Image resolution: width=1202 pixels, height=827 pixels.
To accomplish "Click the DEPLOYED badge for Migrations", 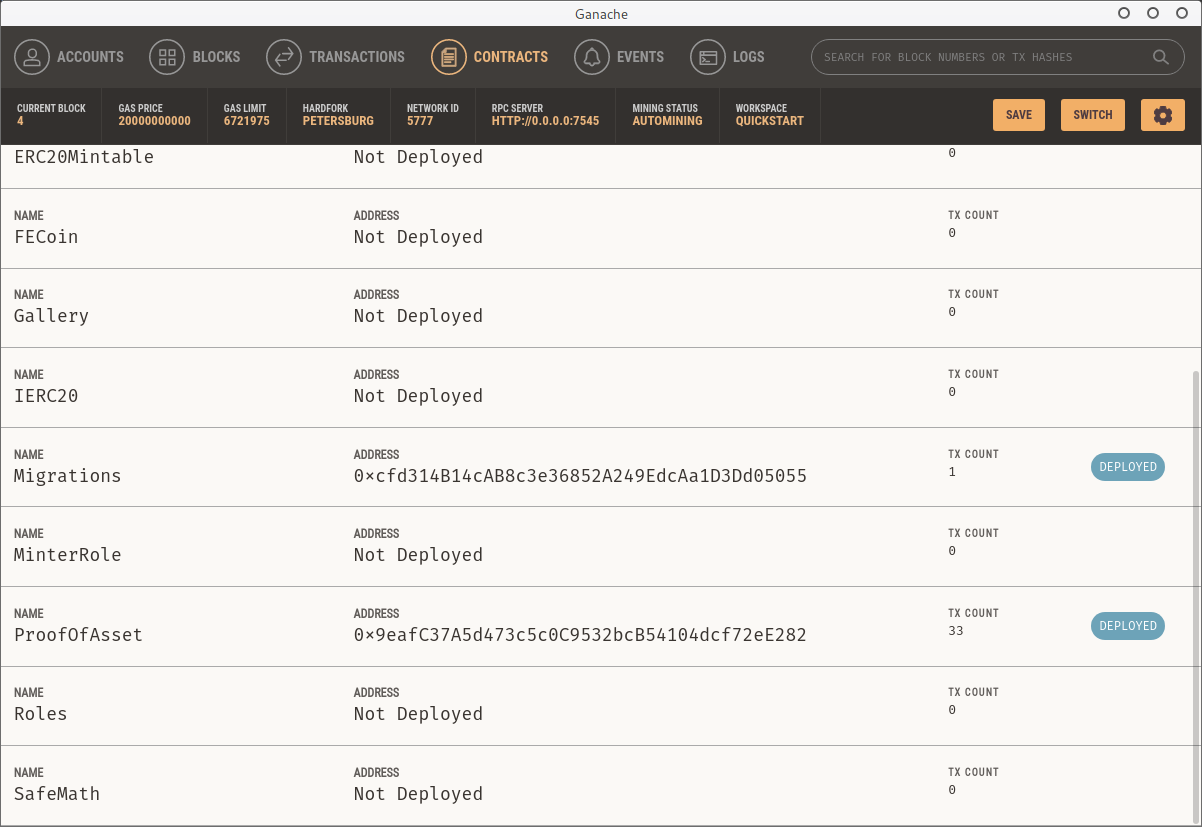I will (x=1128, y=467).
